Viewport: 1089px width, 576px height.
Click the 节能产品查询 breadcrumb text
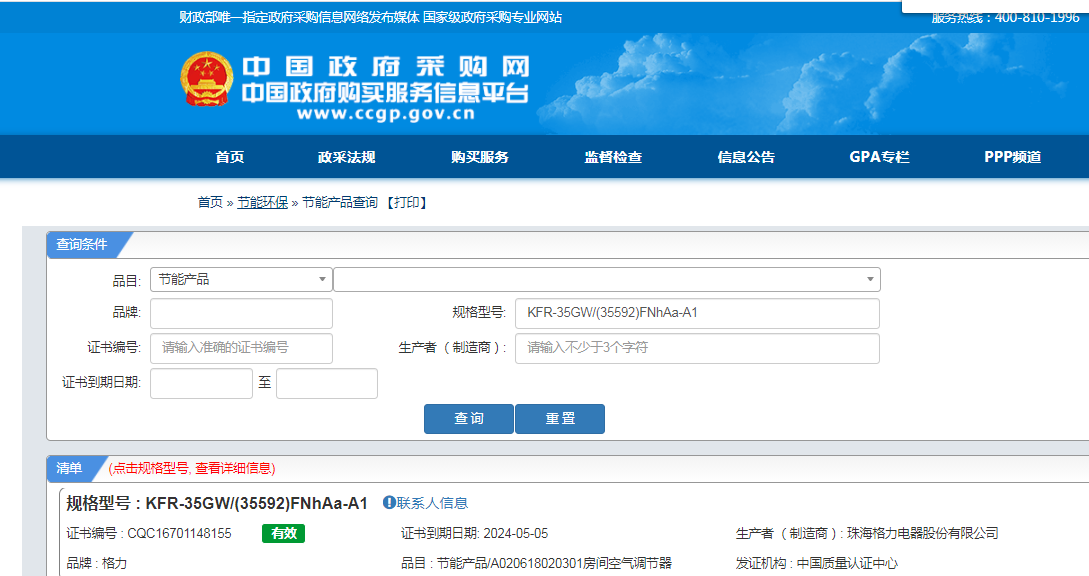tap(340, 202)
